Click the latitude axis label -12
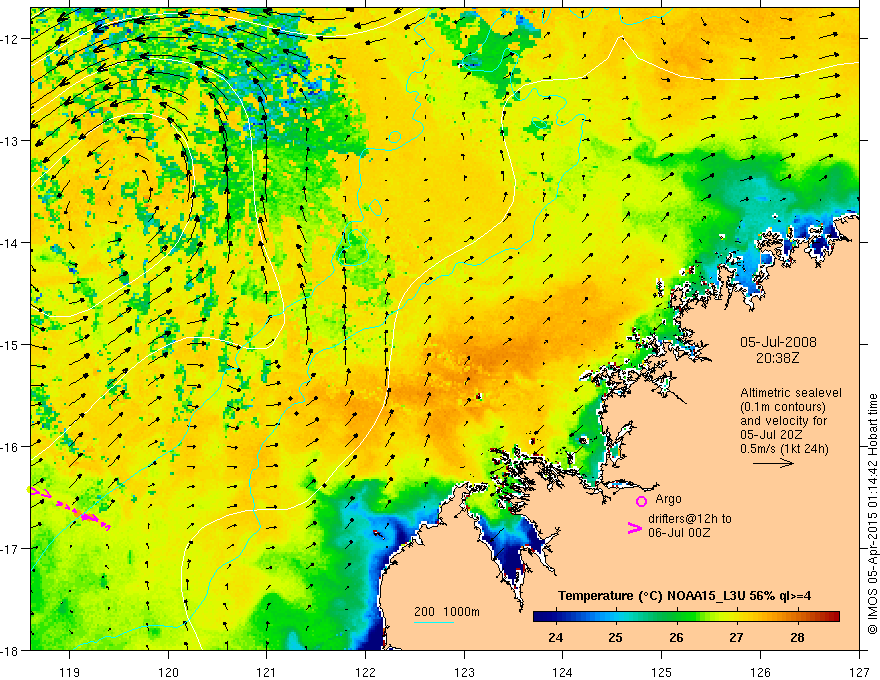The width and height of the screenshot is (880, 680). pyautogui.click(x=11, y=39)
